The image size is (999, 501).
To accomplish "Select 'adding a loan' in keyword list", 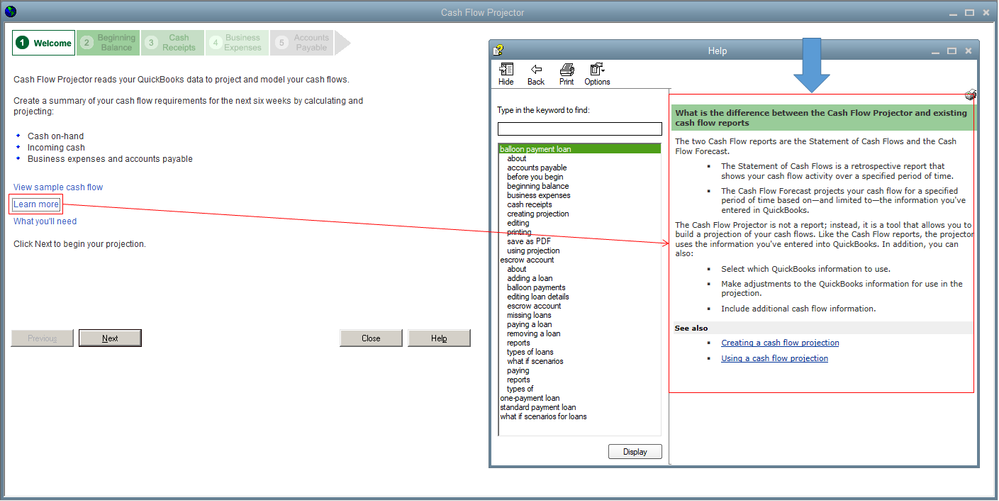I will point(530,279).
